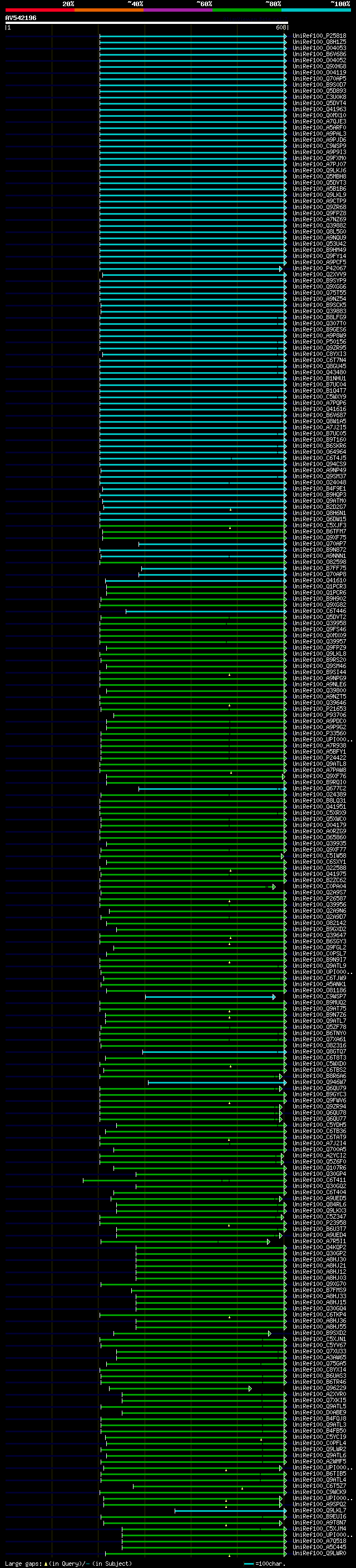Image resolution: width=356 pixels, height=1568 pixels.
Task: Select hit label UniRef100_Q39882
Action: [319, 226]
